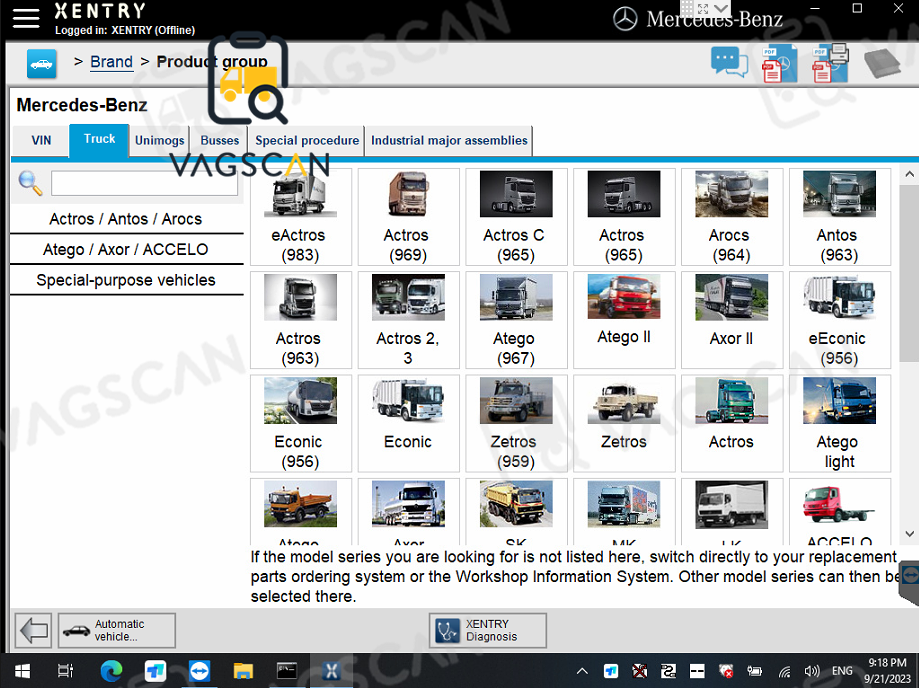919x688 pixels.
Task: Click the taskbar clock and date
Action: coord(887,671)
